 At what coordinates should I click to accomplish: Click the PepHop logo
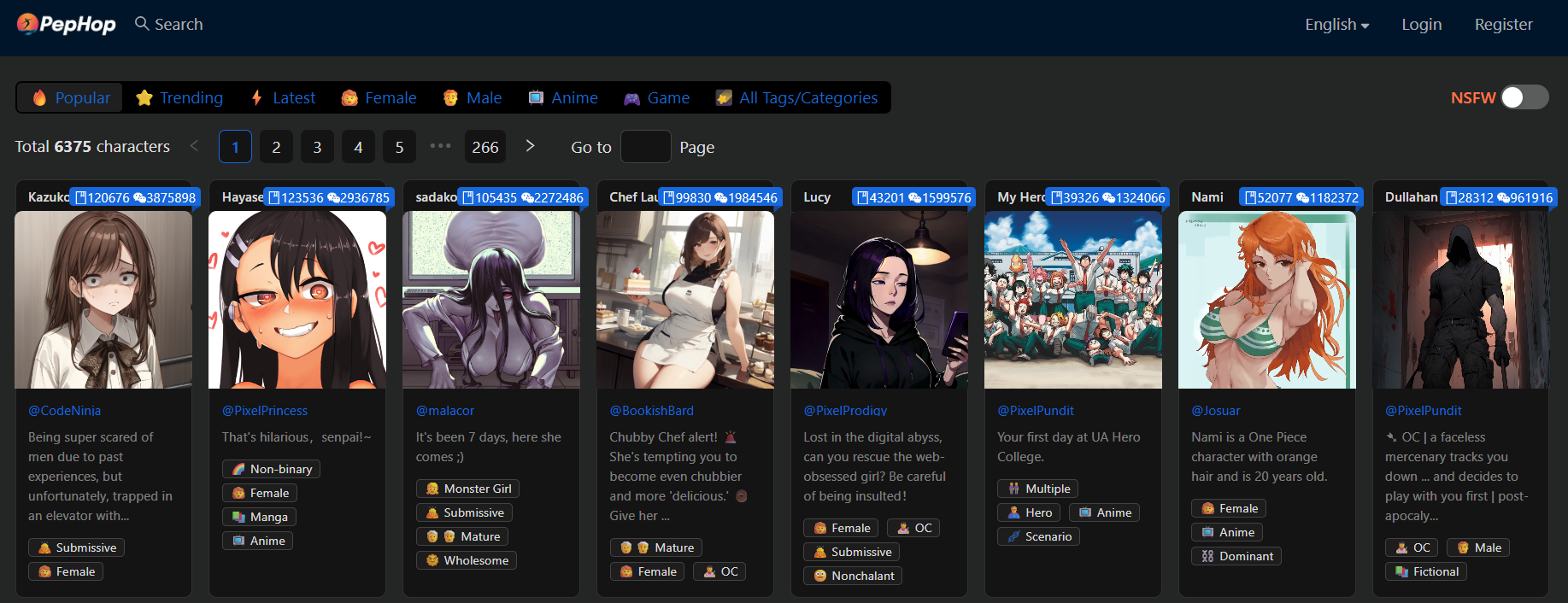[x=67, y=24]
